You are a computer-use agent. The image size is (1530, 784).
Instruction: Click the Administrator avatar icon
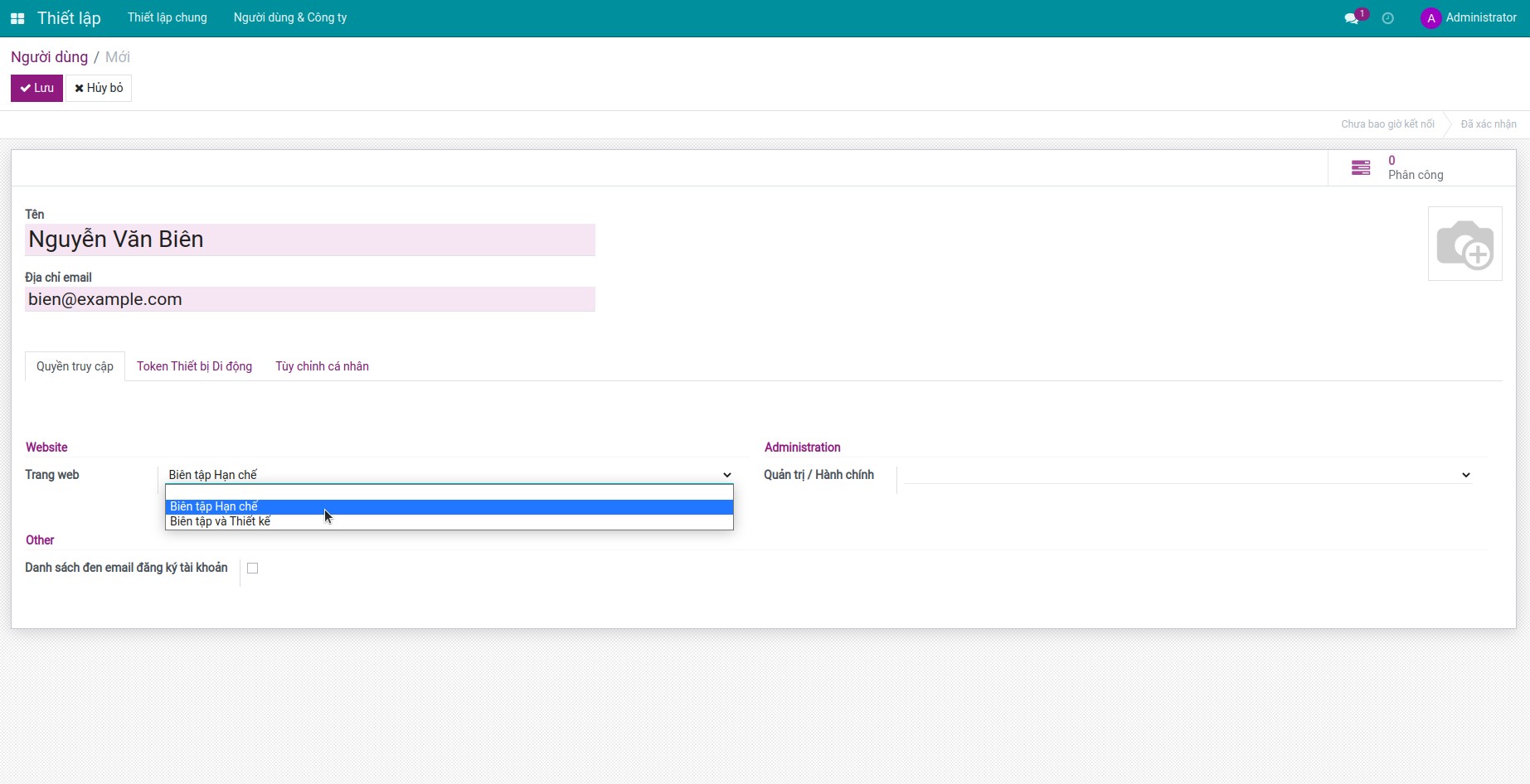tap(1430, 18)
